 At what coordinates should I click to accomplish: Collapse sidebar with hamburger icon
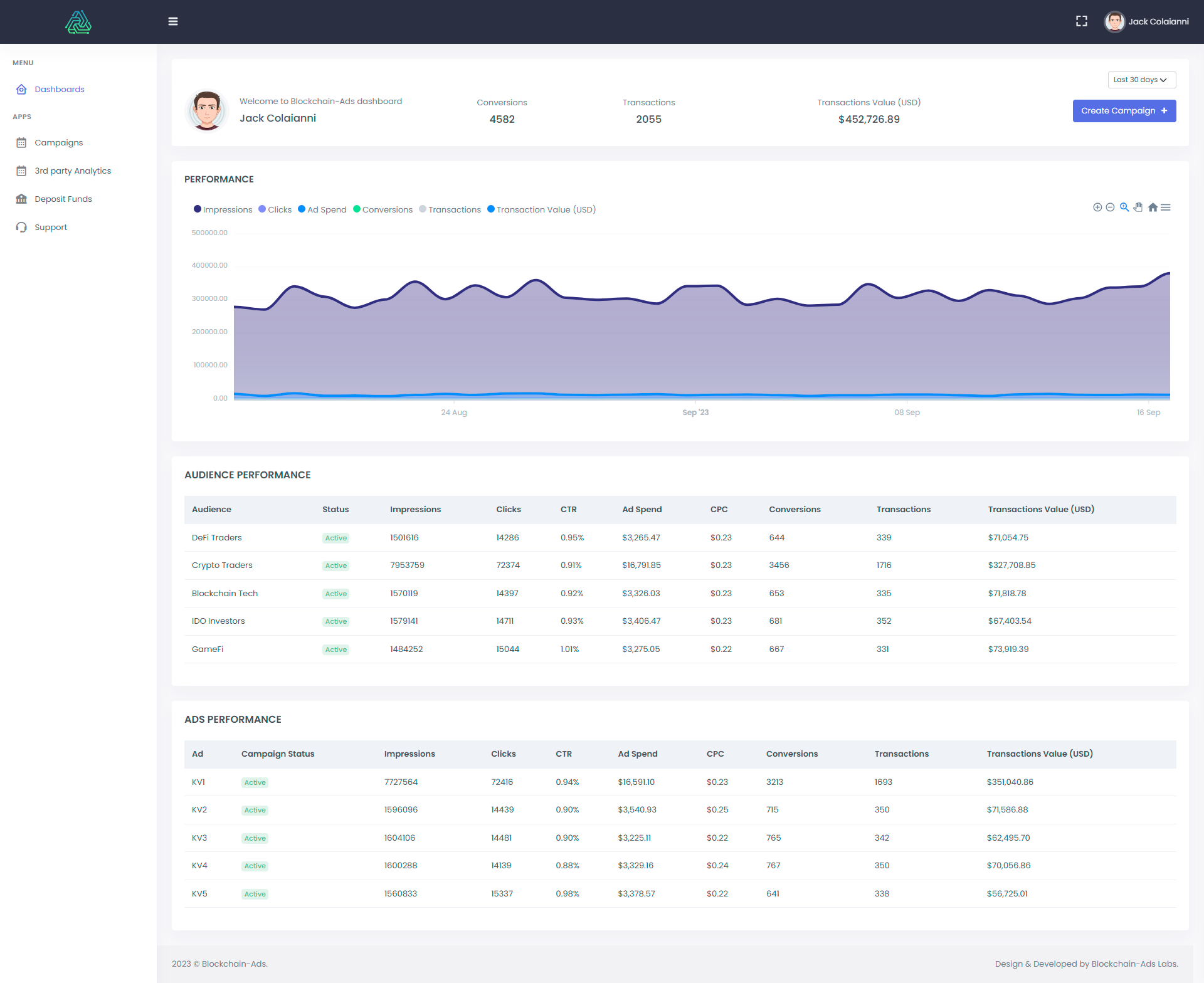click(x=173, y=21)
